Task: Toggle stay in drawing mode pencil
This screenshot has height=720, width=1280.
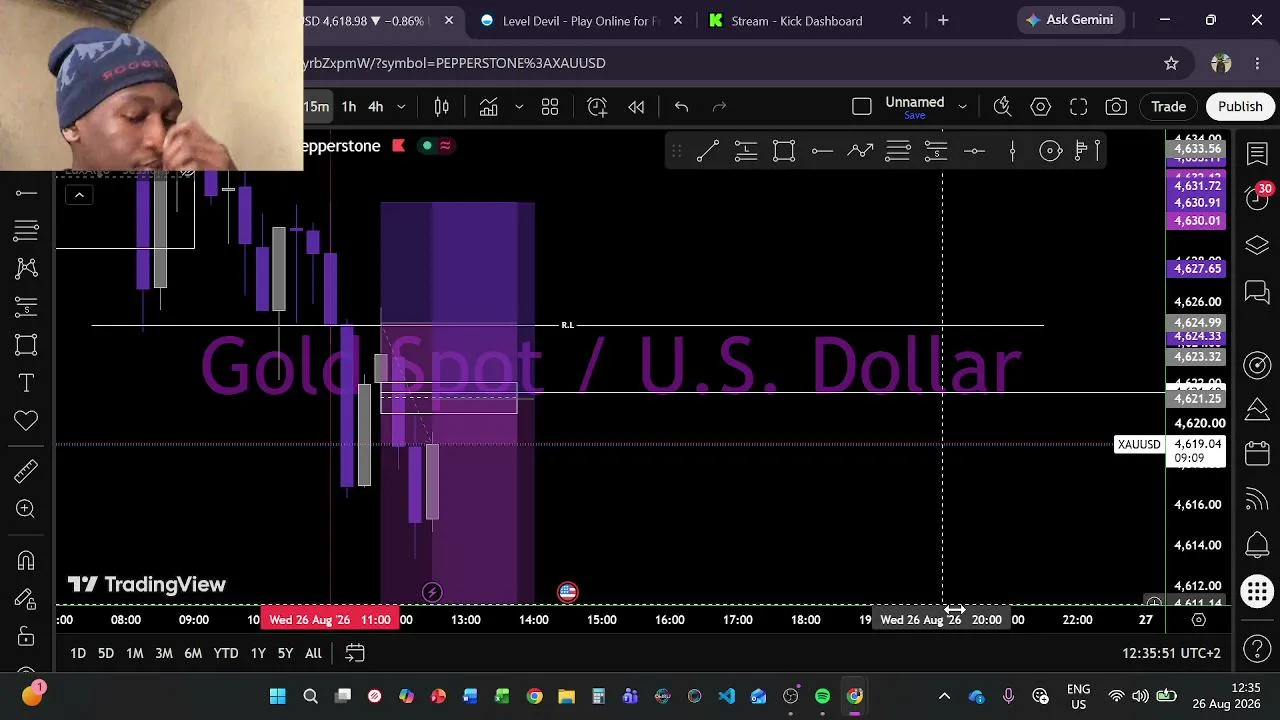Action: (26, 599)
